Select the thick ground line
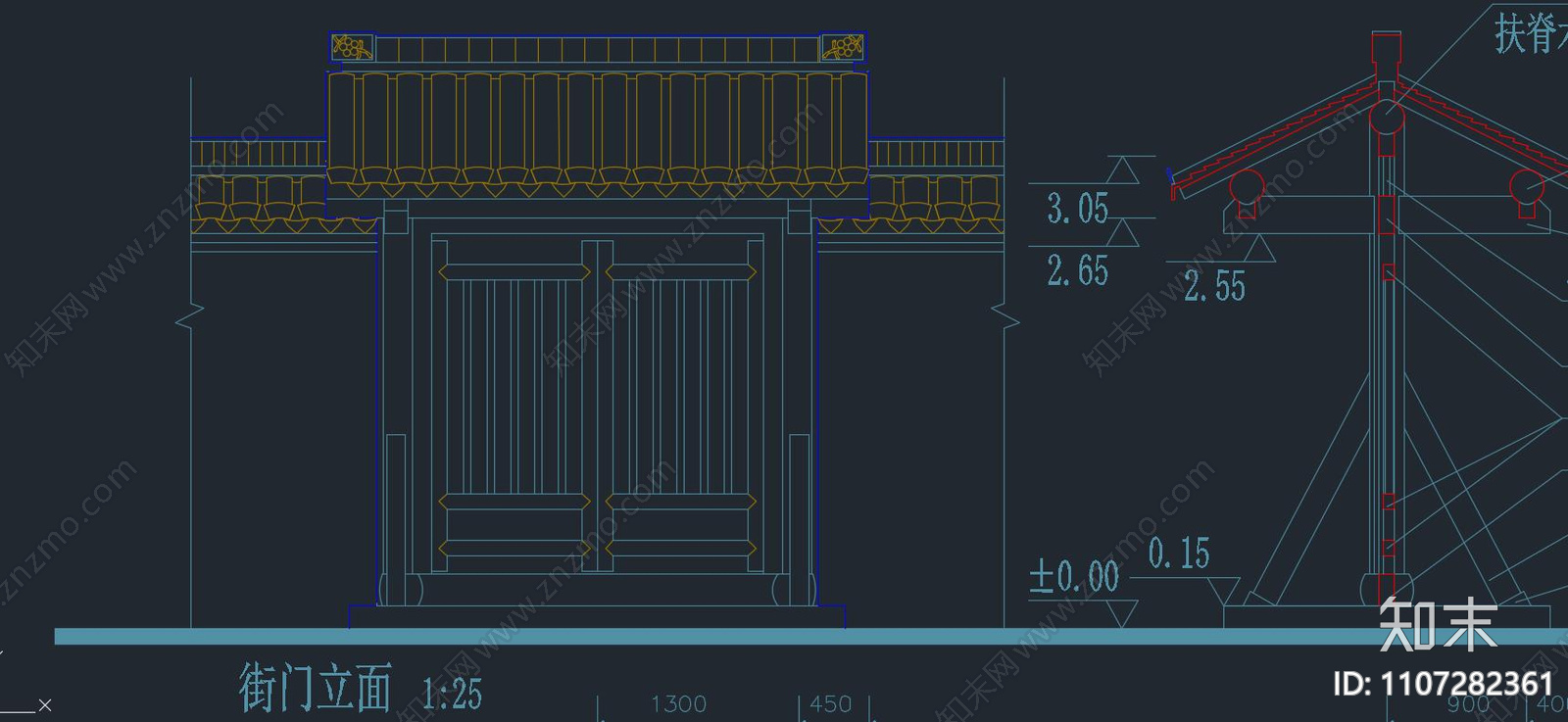Screen dimensions: 1568x722 (811, 637)
